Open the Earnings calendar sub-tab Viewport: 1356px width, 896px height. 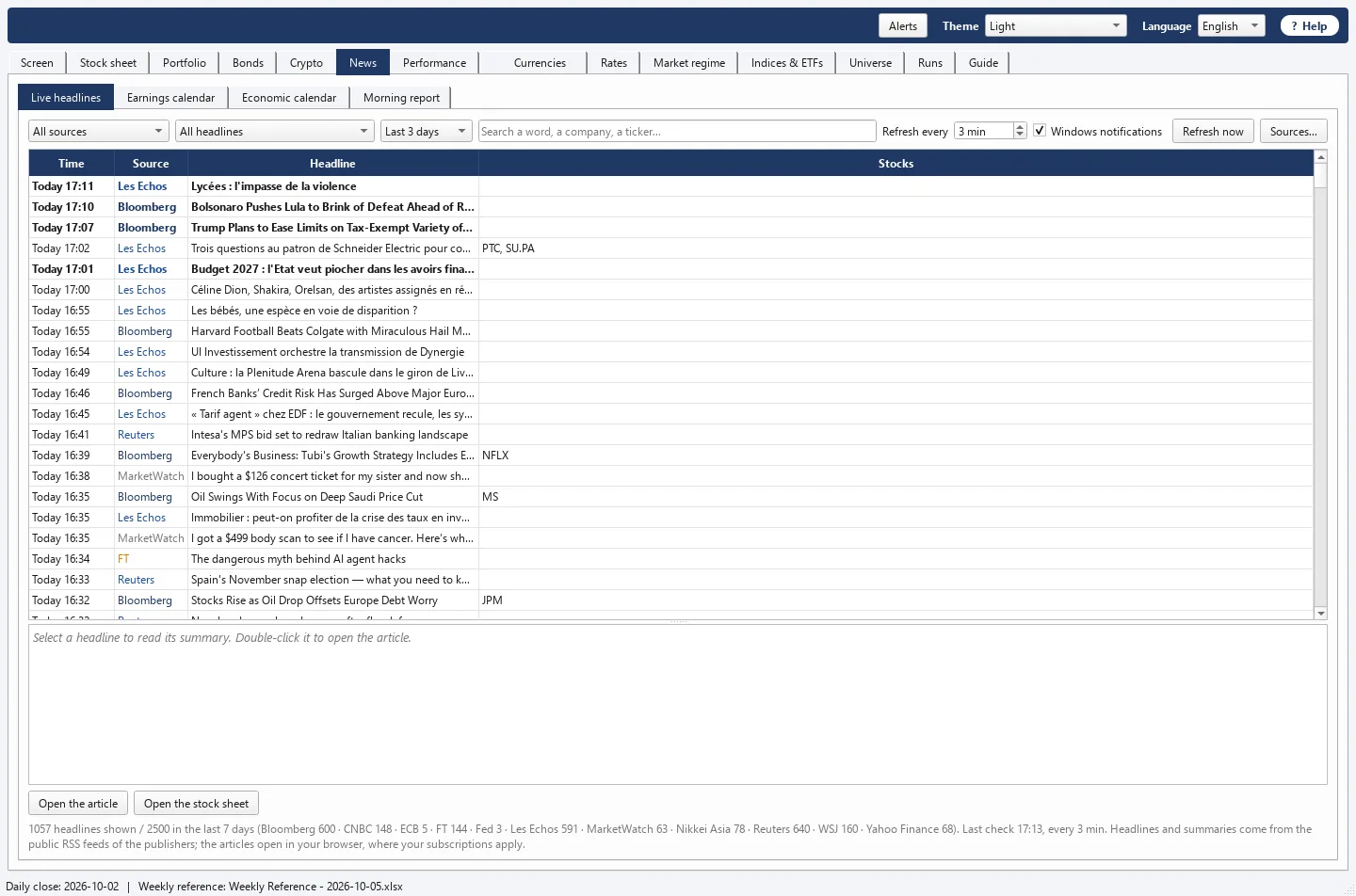coord(170,98)
